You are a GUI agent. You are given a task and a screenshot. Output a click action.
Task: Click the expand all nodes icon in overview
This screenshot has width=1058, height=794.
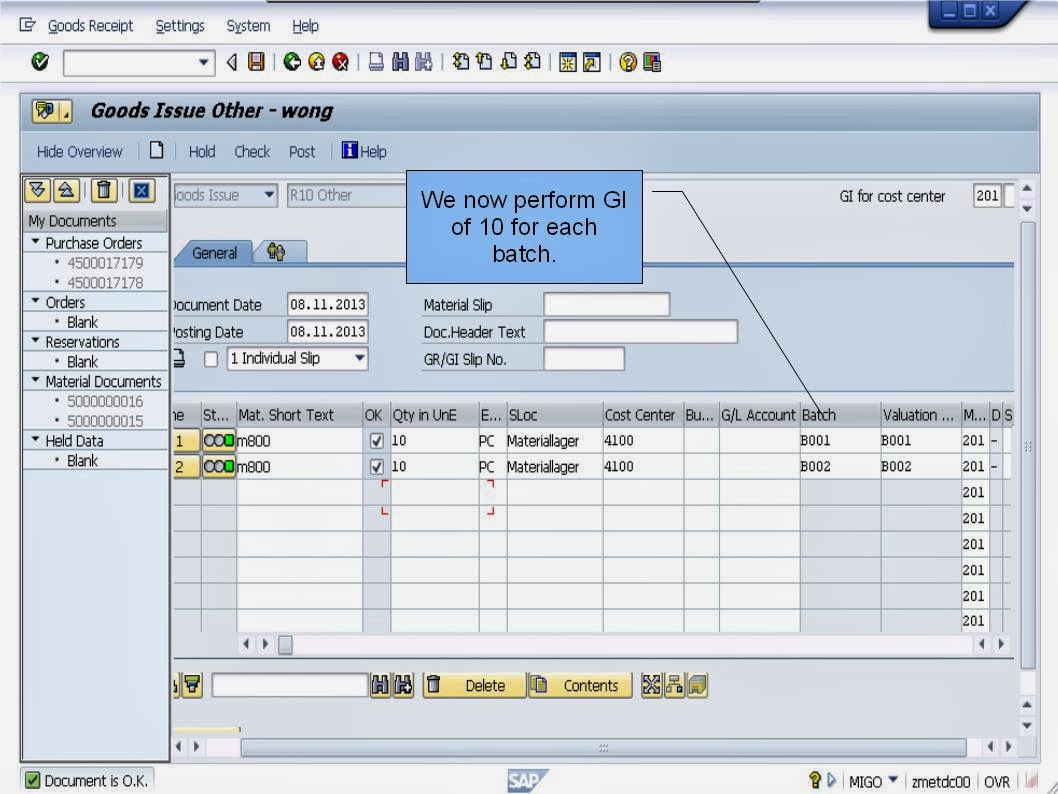tap(37, 191)
